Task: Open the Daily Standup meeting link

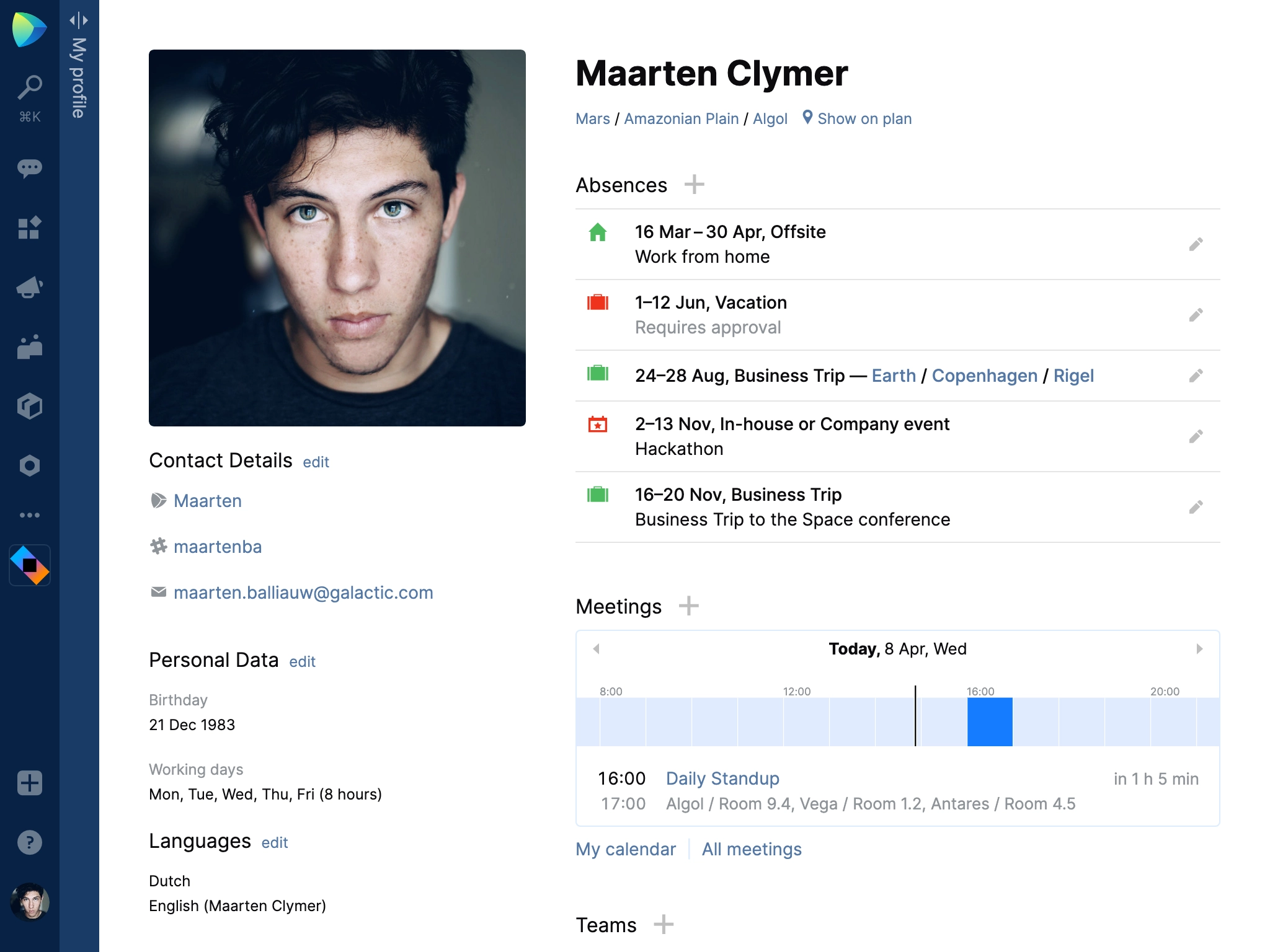Action: click(x=722, y=778)
